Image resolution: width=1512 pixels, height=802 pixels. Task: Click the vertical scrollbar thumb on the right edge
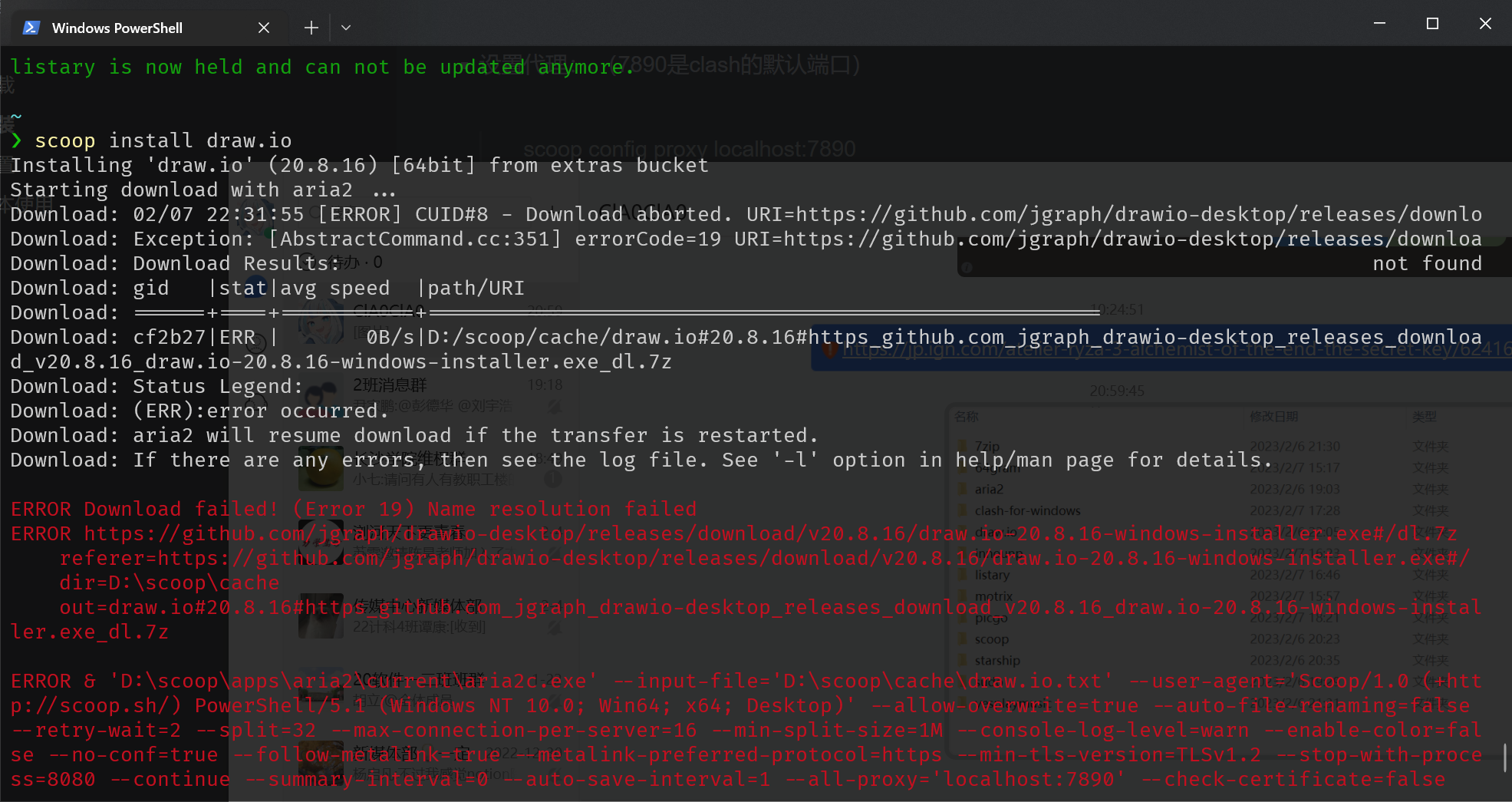coord(1505,757)
